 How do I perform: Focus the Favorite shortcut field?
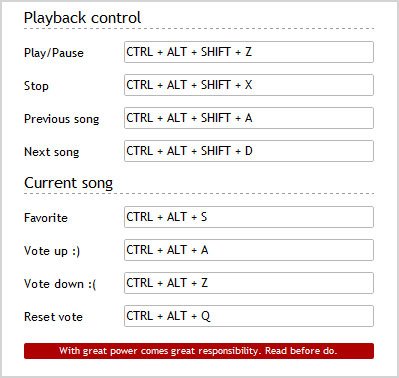pyautogui.click(x=249, y=217)
